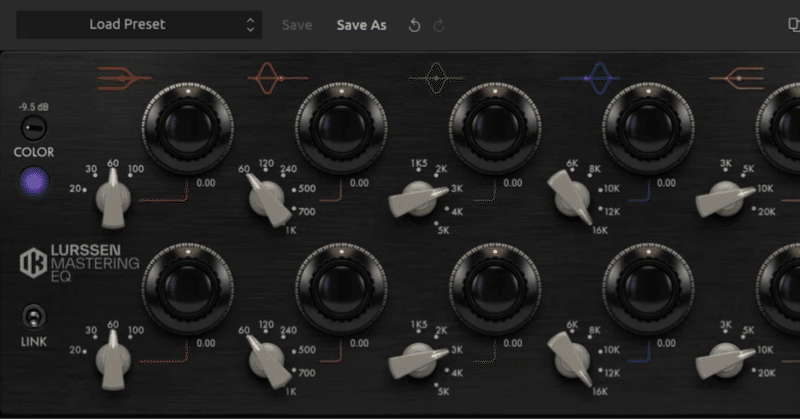The width and height of the screenshot is (800, 419).
Task: Click the grayed-out Save button
Action: pyautogui.click(x=297, y=25)
